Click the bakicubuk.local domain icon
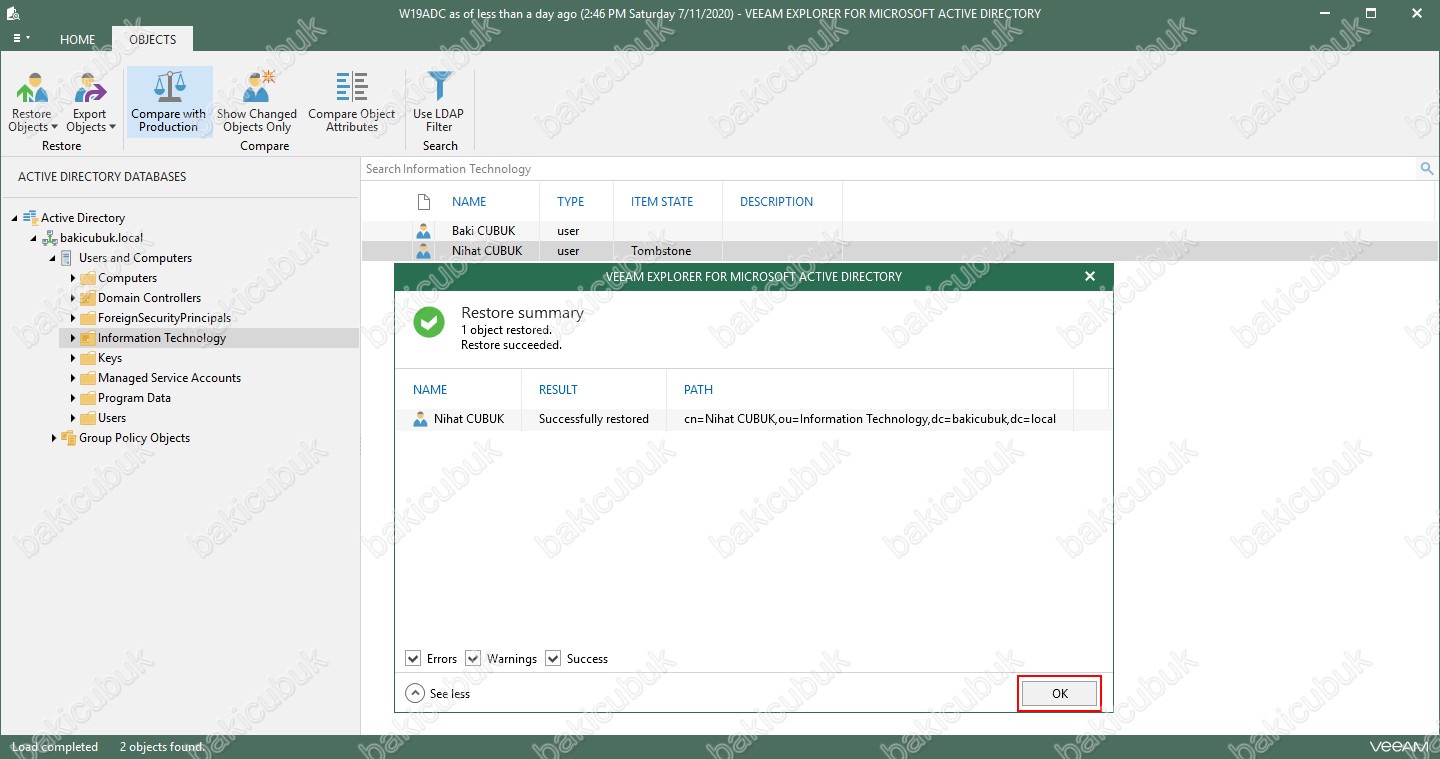 pos(49,237)
